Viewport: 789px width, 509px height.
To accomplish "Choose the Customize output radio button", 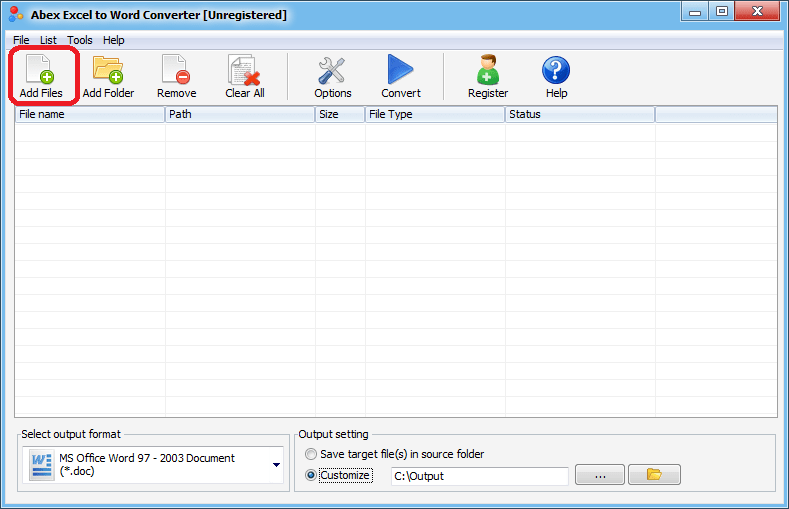I will pyautogui.click(x=311, y=475).
